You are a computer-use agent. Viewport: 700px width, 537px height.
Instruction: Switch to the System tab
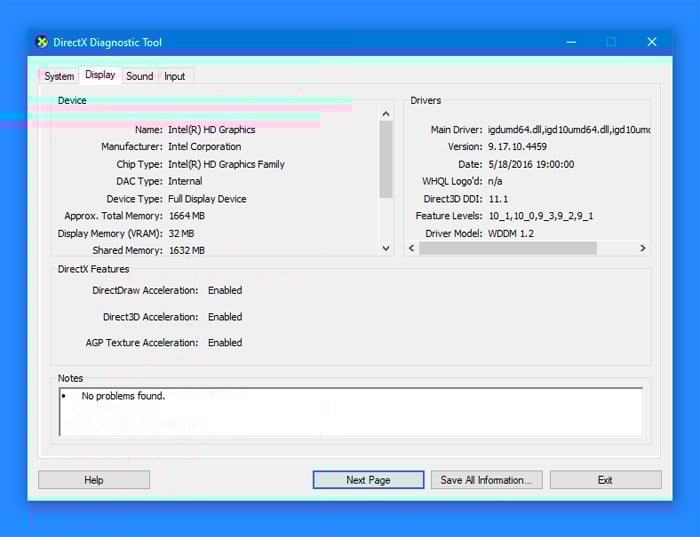click(x=59, y=76)
